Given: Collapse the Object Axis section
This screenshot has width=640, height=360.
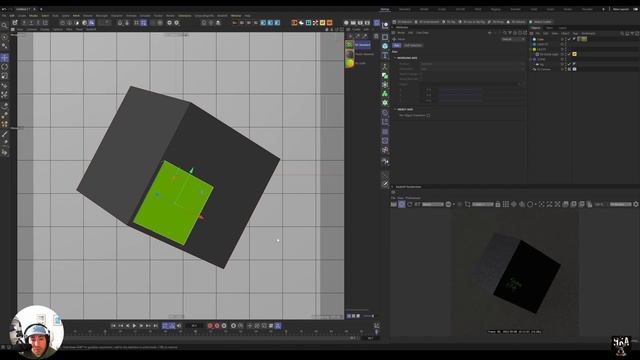Looking at the screenshot, I should tap(395, 109).
